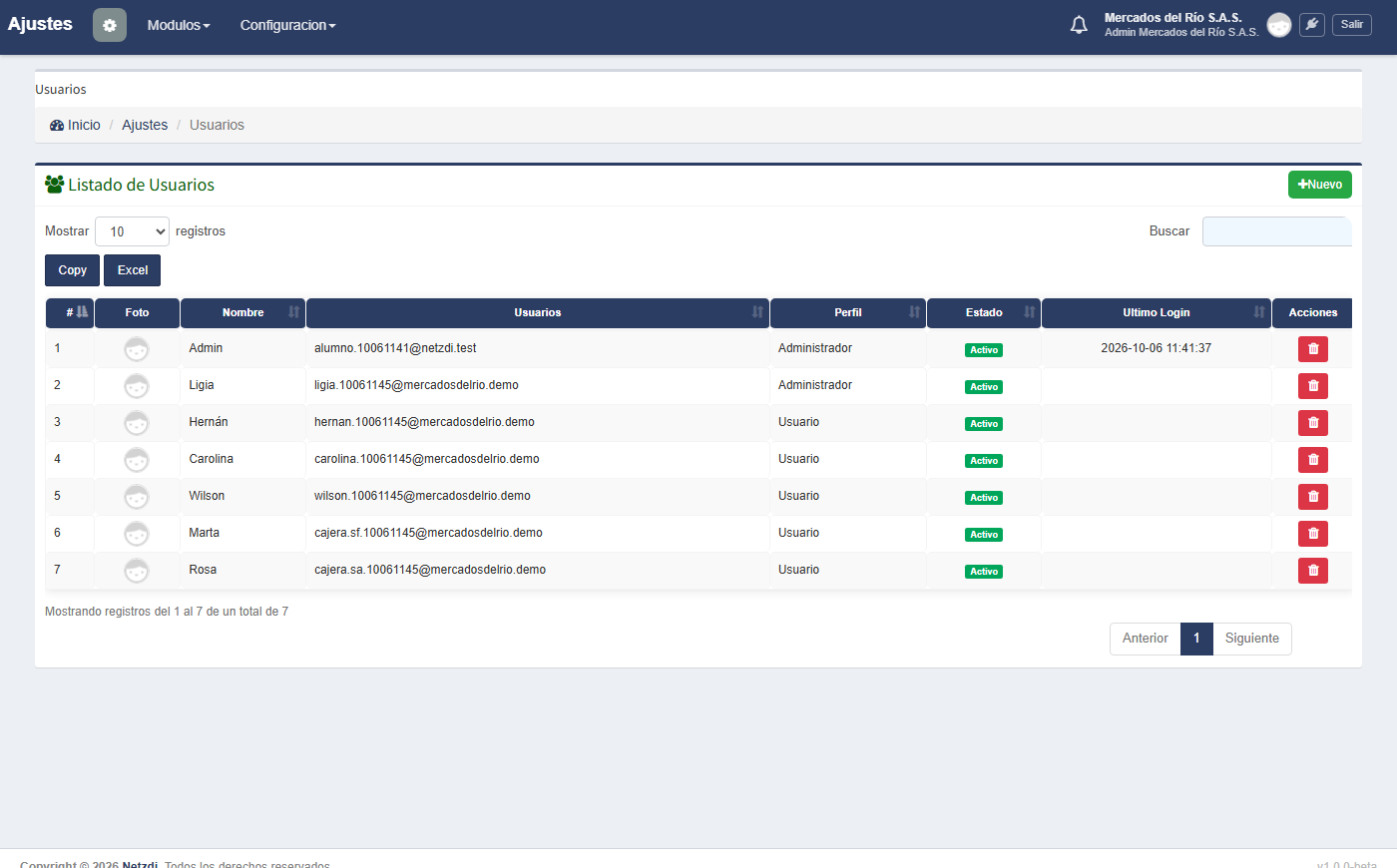Screen dimensions: 1397x868
Task: Remove user Rosa via the trash icon
Action: click(1313, 571)
